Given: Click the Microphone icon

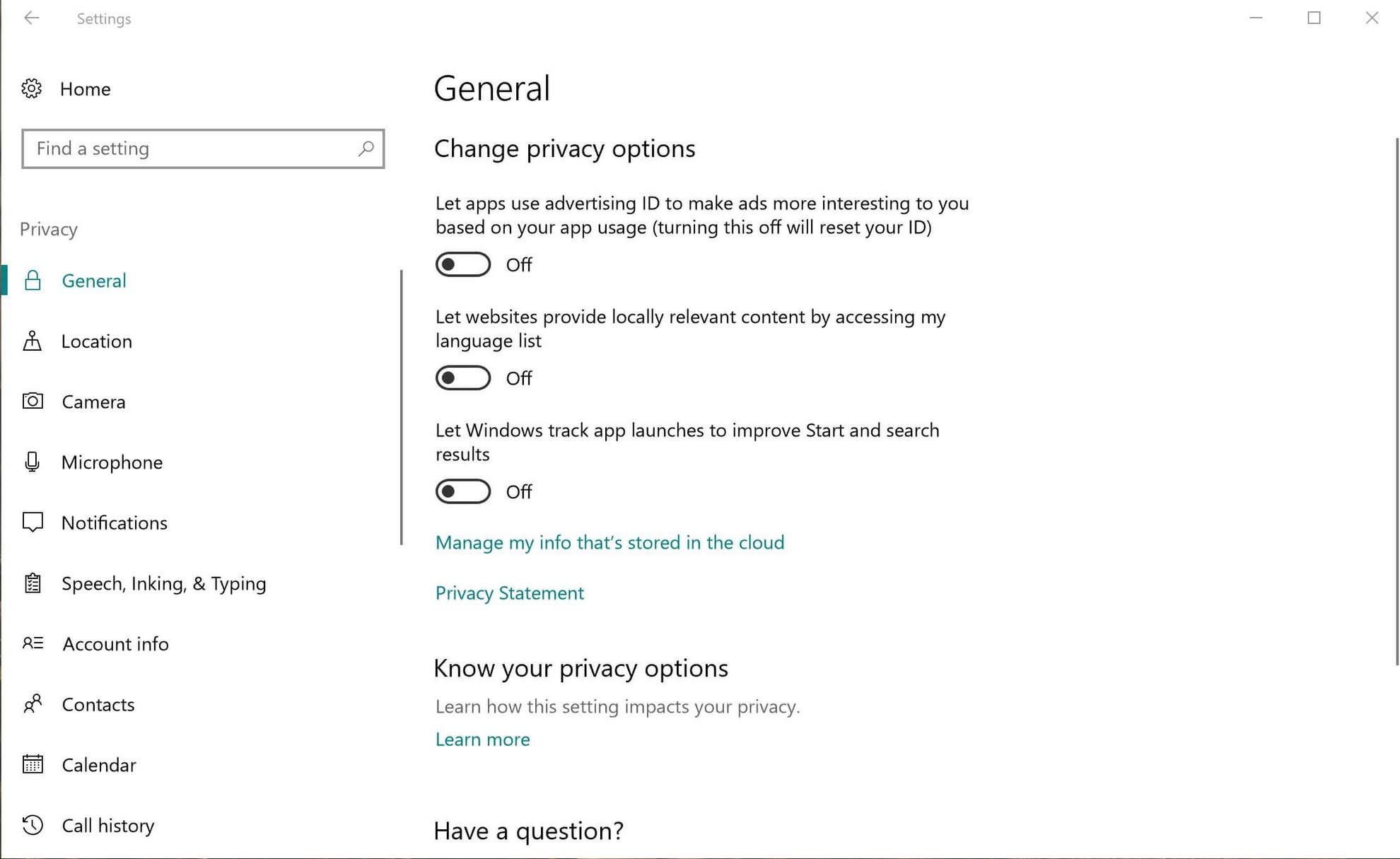Looking at the screenshot, I should (x=32, y=462).
